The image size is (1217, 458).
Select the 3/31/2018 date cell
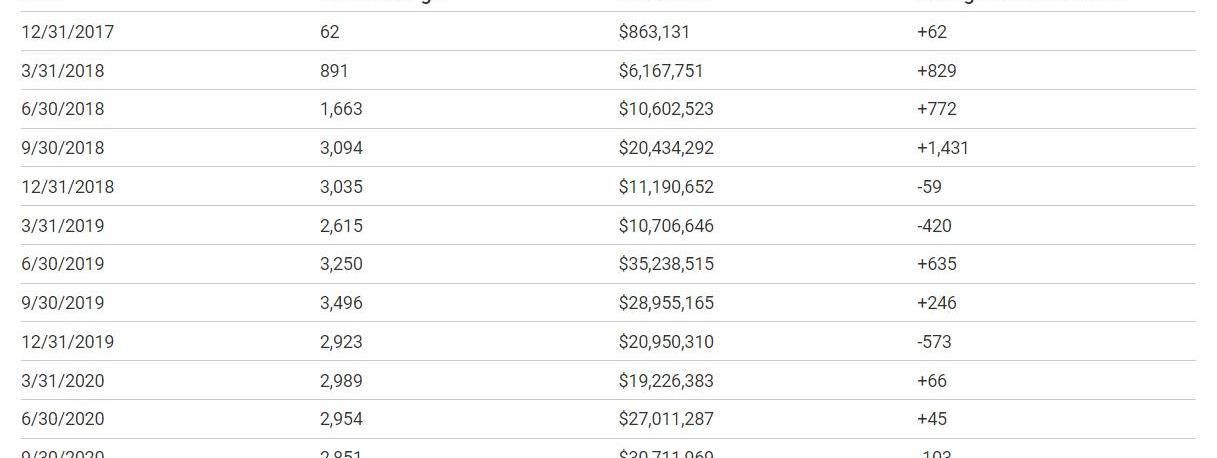[x=62, y=71]
